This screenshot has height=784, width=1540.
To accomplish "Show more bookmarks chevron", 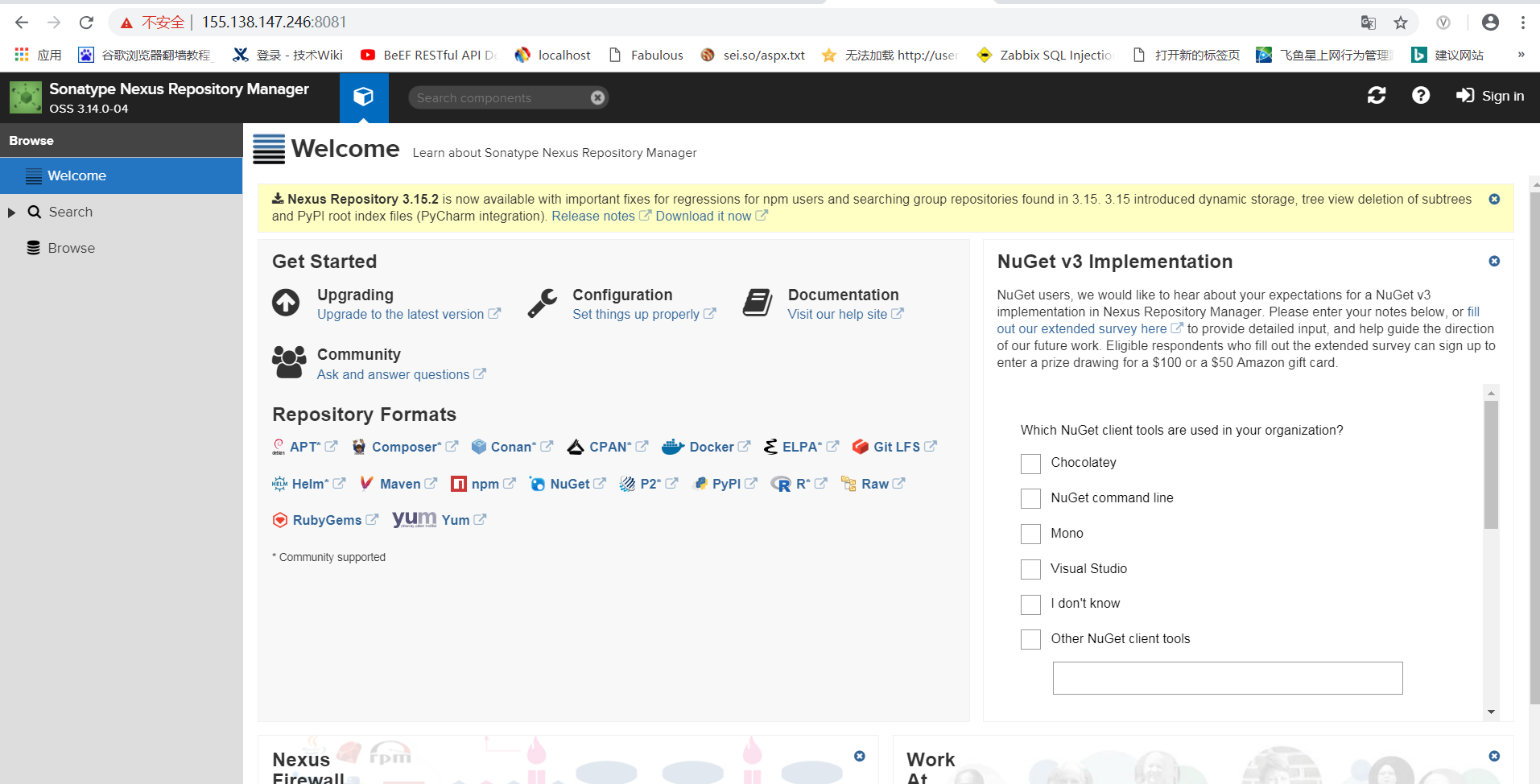I will 1521,55.
